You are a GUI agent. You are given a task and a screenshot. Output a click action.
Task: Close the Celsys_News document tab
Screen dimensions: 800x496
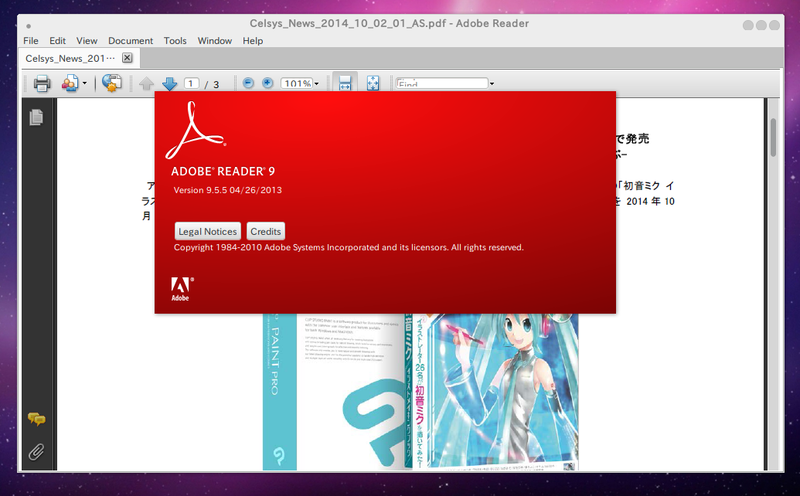(128, 58)
